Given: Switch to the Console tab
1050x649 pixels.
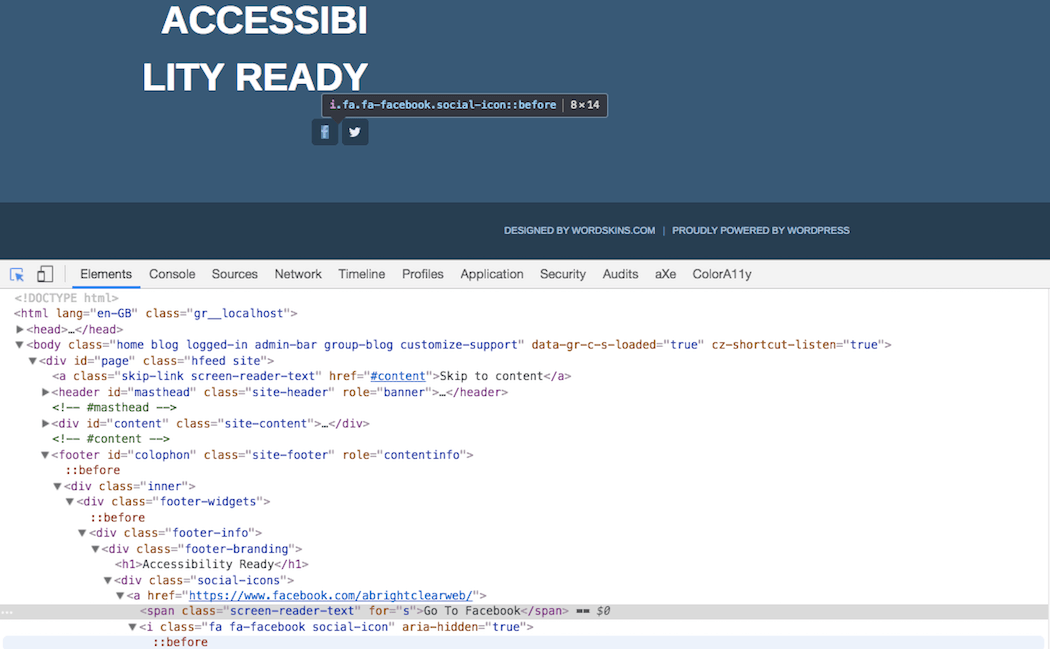Looking at the screenshot, I should click(172, 274).
